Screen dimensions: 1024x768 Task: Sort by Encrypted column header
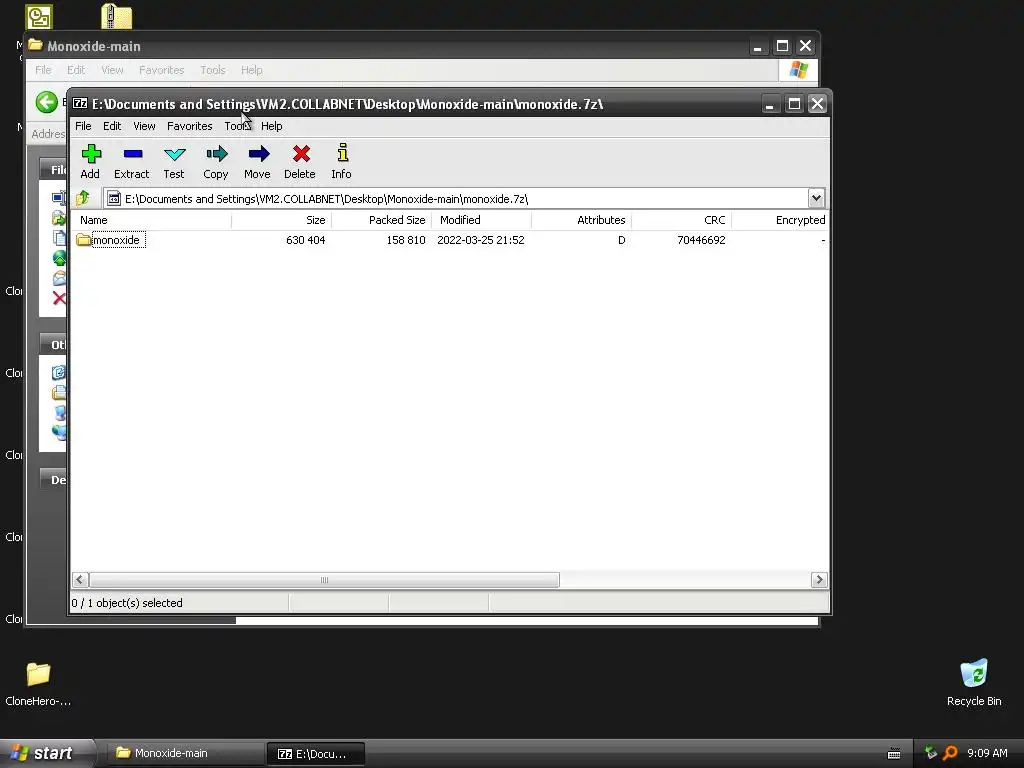780,220
